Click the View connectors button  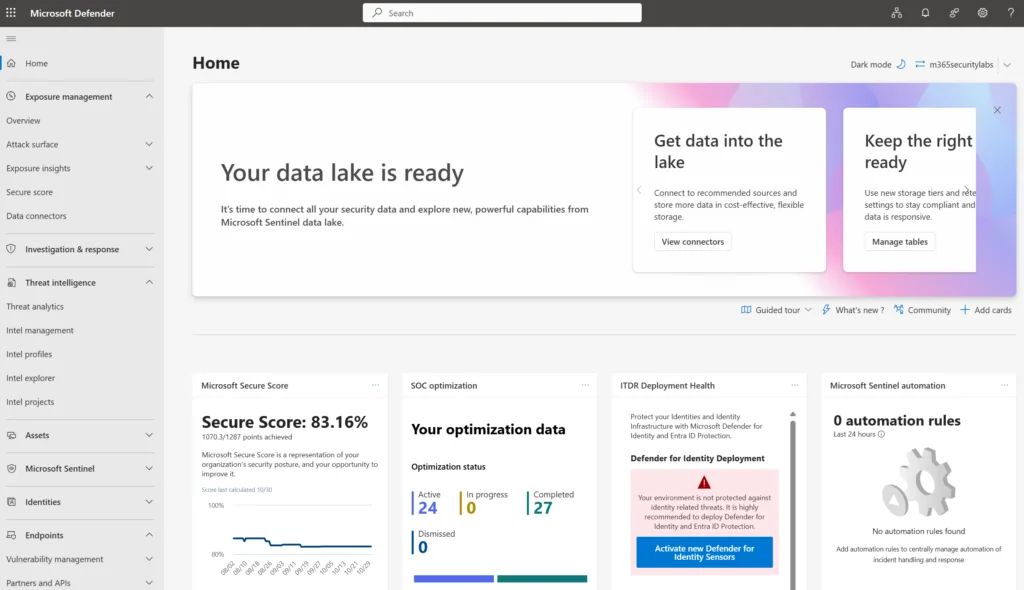tap(693, 242)
